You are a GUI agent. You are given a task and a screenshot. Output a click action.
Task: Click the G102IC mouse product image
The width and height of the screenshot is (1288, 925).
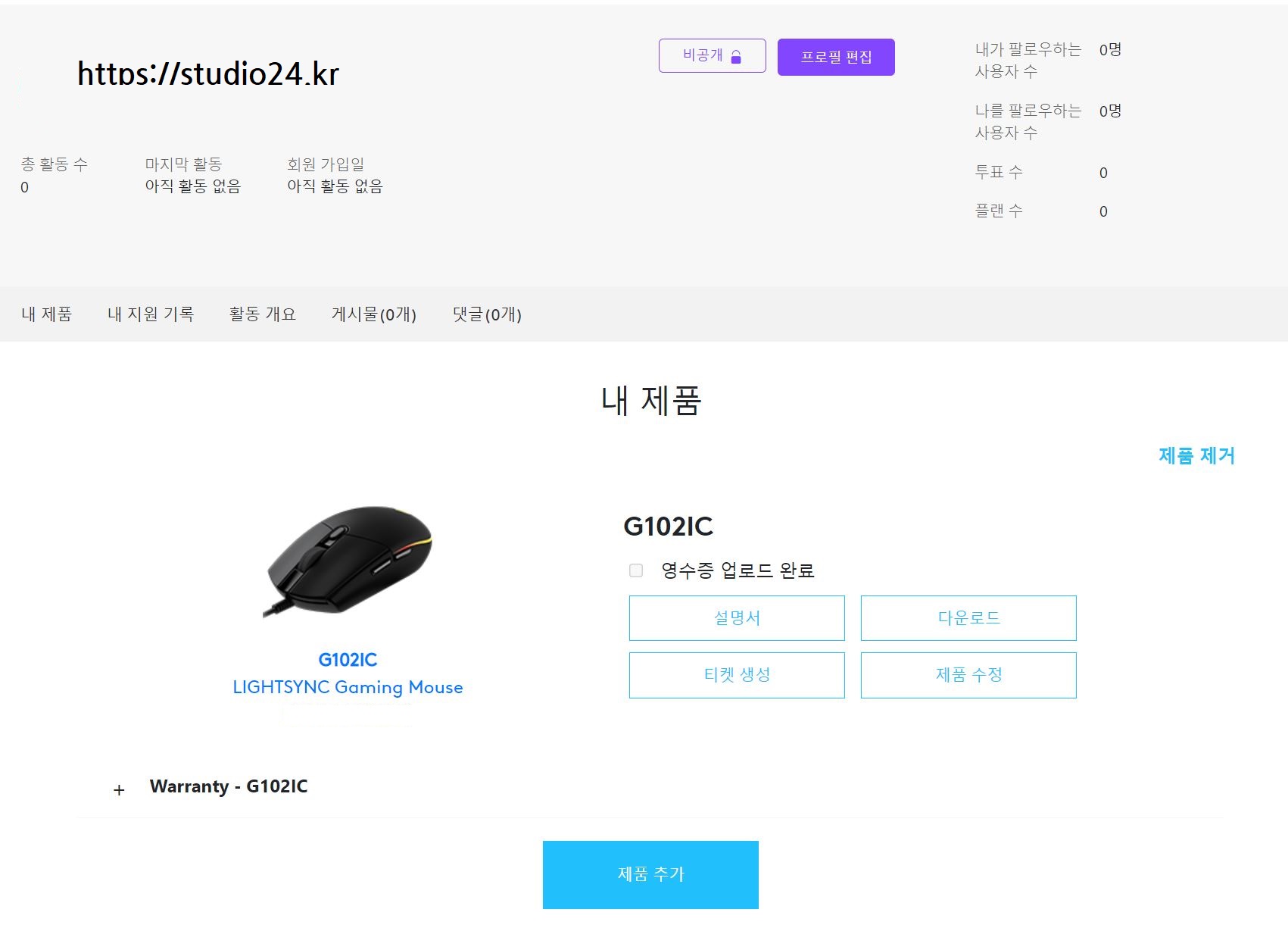pos(348,561)
